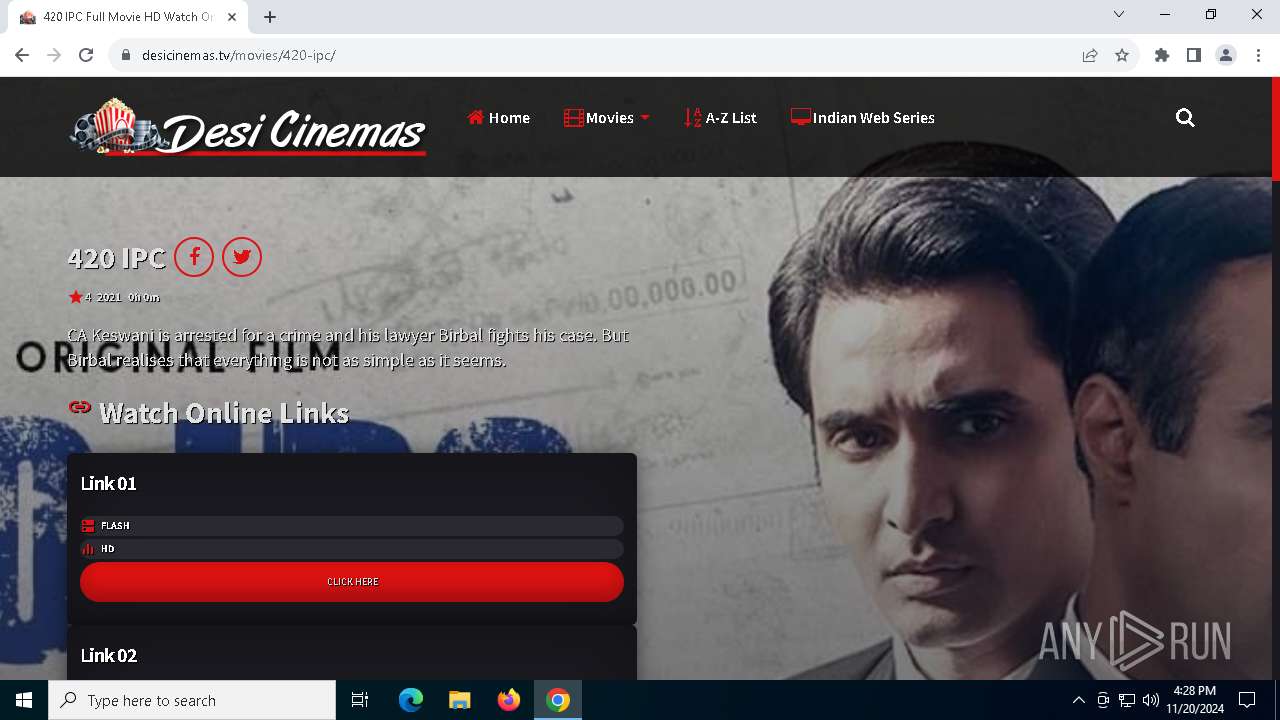Click the red CLICK HERE button
This screenshot has width=1280, height=720.
pos(352,582)
